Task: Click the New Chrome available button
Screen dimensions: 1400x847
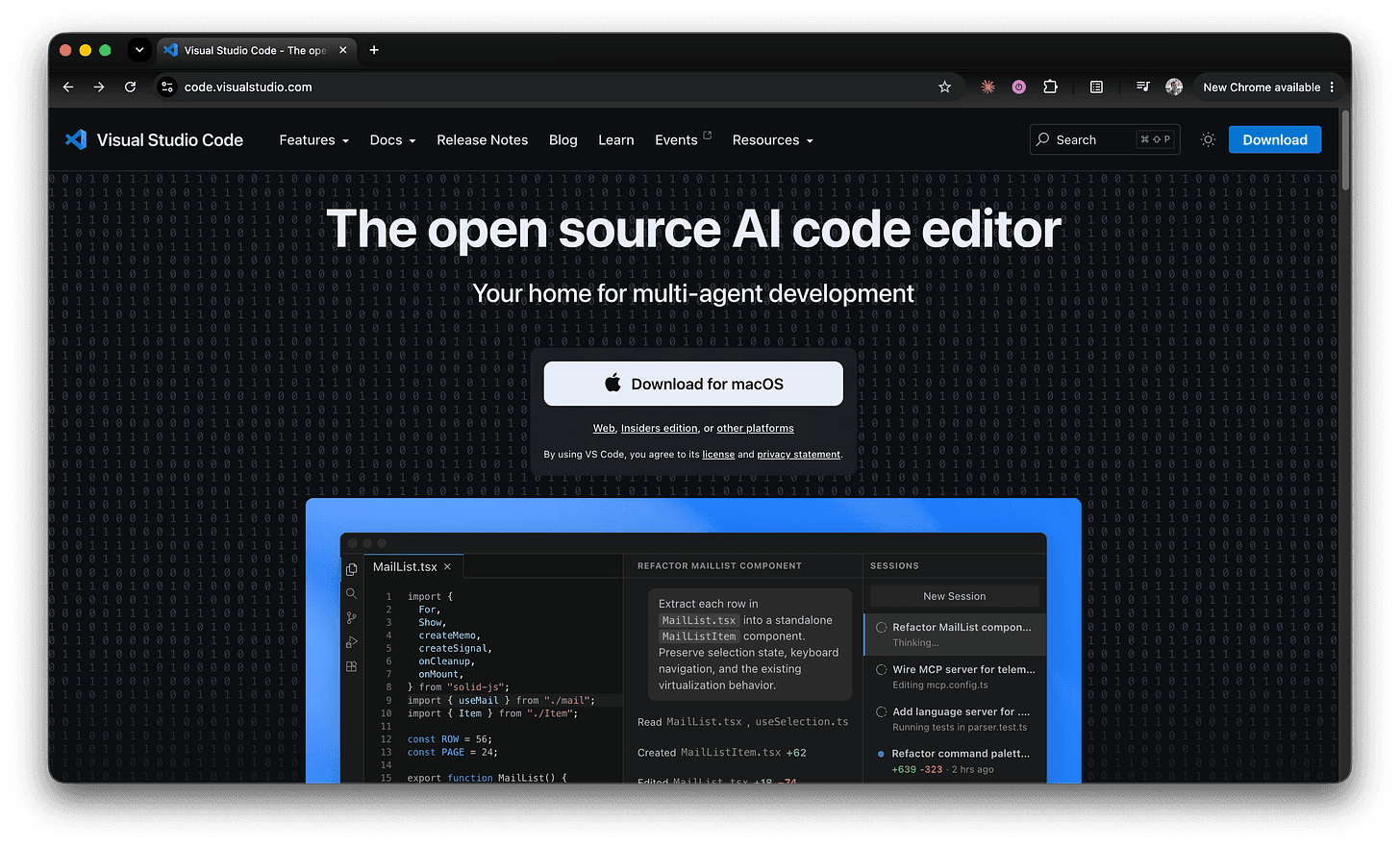Action: 1262,87
